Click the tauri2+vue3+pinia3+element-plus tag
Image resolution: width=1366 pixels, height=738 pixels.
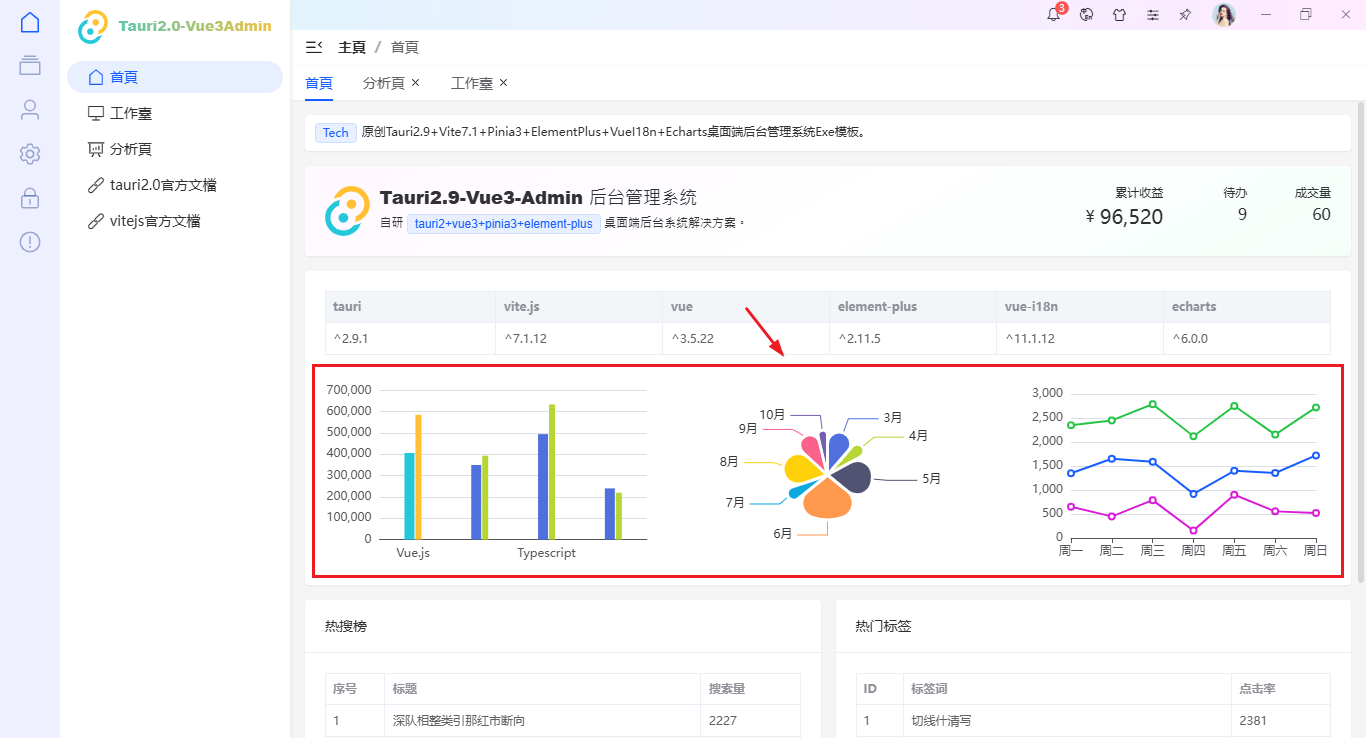click(x=504, y=223)
